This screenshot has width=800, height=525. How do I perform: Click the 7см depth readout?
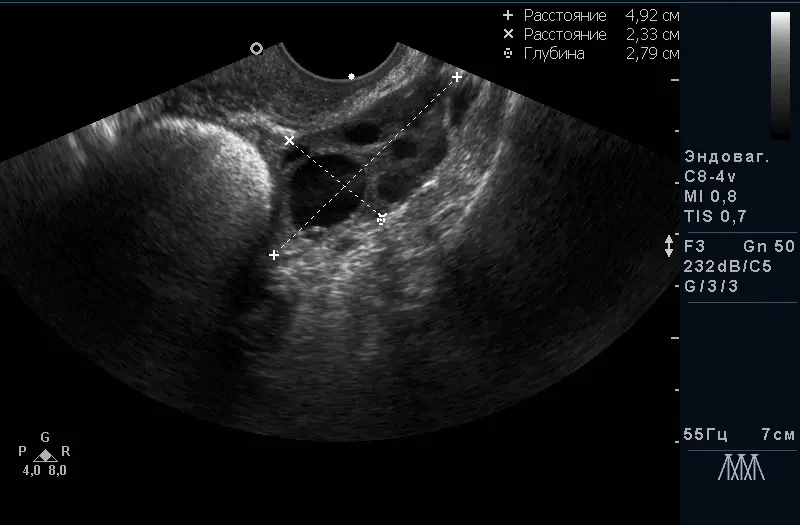tap(776, 435)
